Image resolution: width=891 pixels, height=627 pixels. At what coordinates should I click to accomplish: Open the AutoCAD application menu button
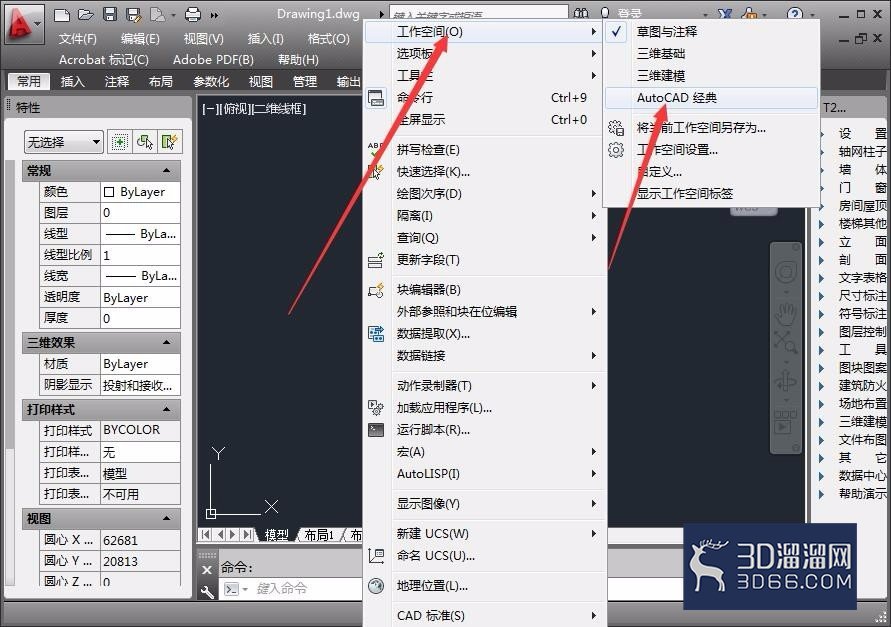coord(23,24)
